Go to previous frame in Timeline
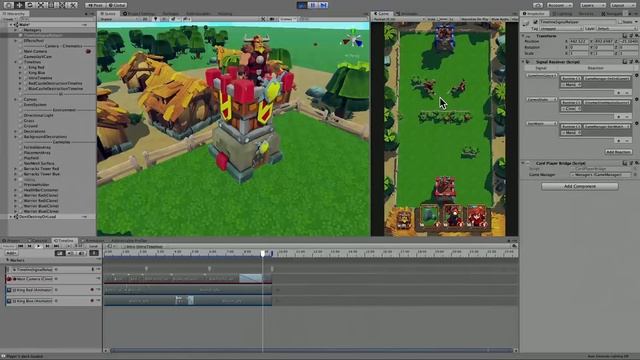Image resolution: width=640 pixels, height=360 pixels. pyautogui.click(x=29, y=246)
